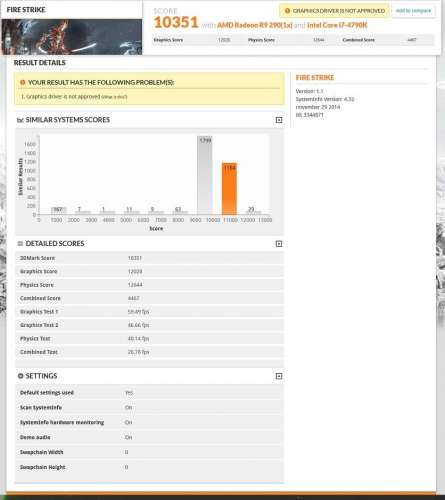
Task: Select the Graphics Test 1 row
Action: (149, 312)
